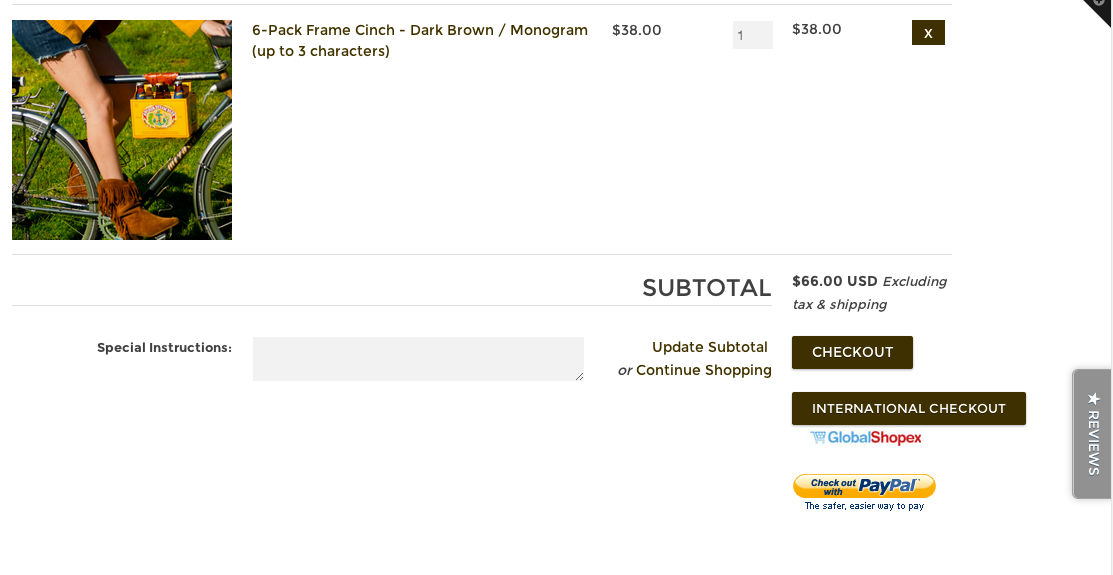Click the Special Instructions label
Image resolution: width=1113 pixels, height=575 pixels.
click(x=164, y=348)
